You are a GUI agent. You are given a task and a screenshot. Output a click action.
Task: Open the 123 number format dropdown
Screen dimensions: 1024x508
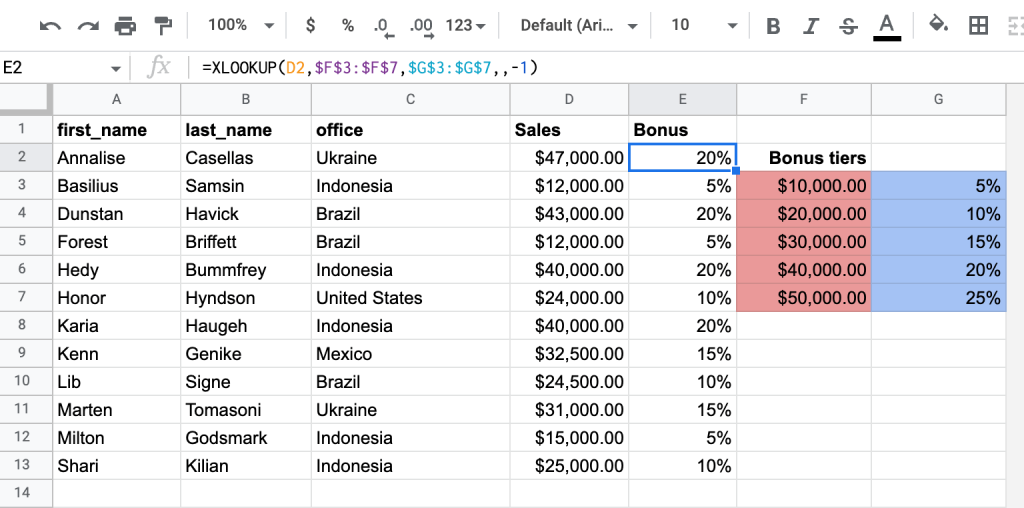point(466,25)
